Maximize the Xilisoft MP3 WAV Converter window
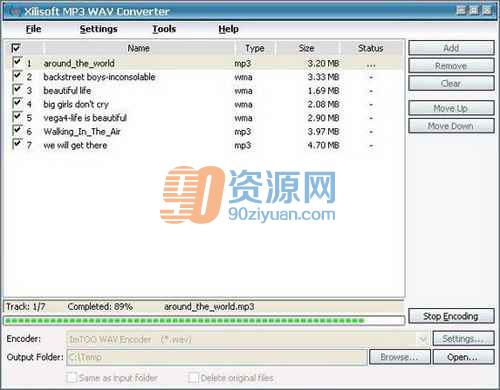The height and width of the screenshot is (390, 500). coord(474,10)
